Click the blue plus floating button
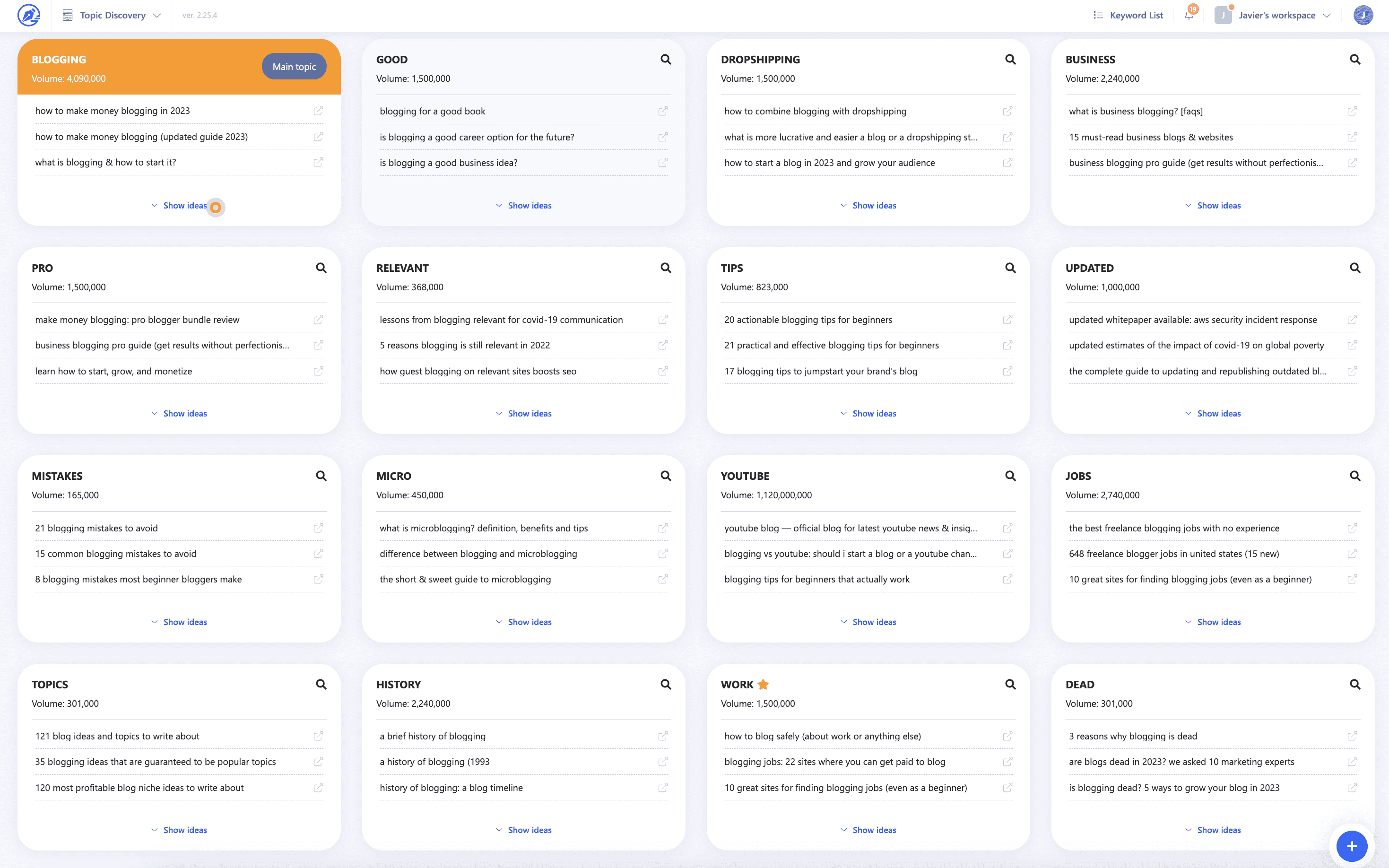This screenshot has width=1389, height=868. coord(1351,846)
